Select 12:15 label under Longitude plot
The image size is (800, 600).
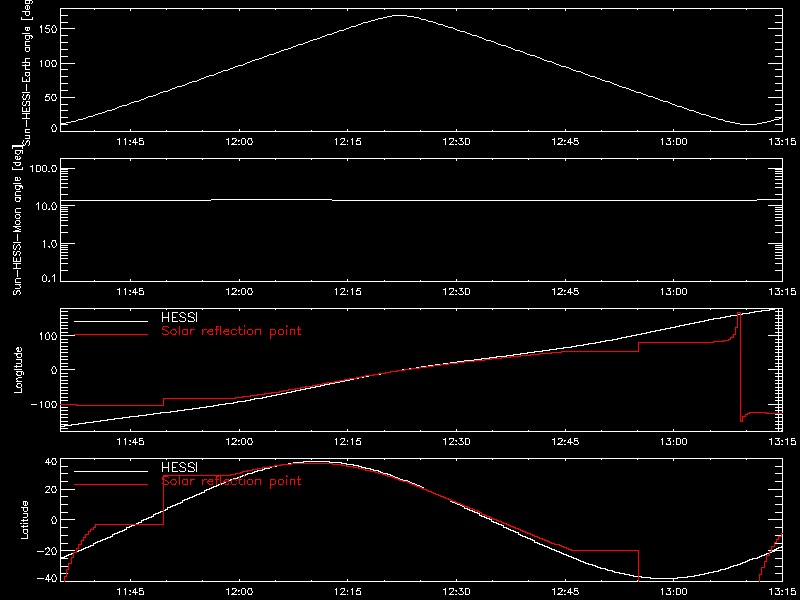(348, 442)
